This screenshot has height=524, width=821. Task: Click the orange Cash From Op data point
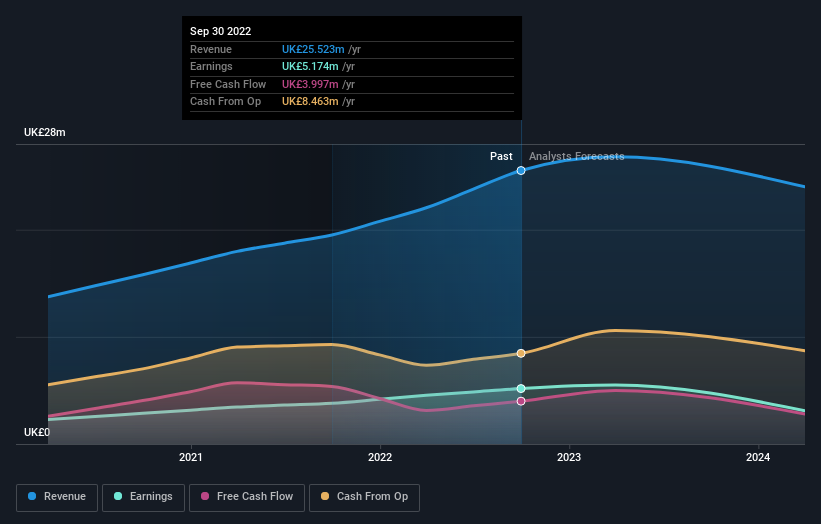(x=521, y=353)
